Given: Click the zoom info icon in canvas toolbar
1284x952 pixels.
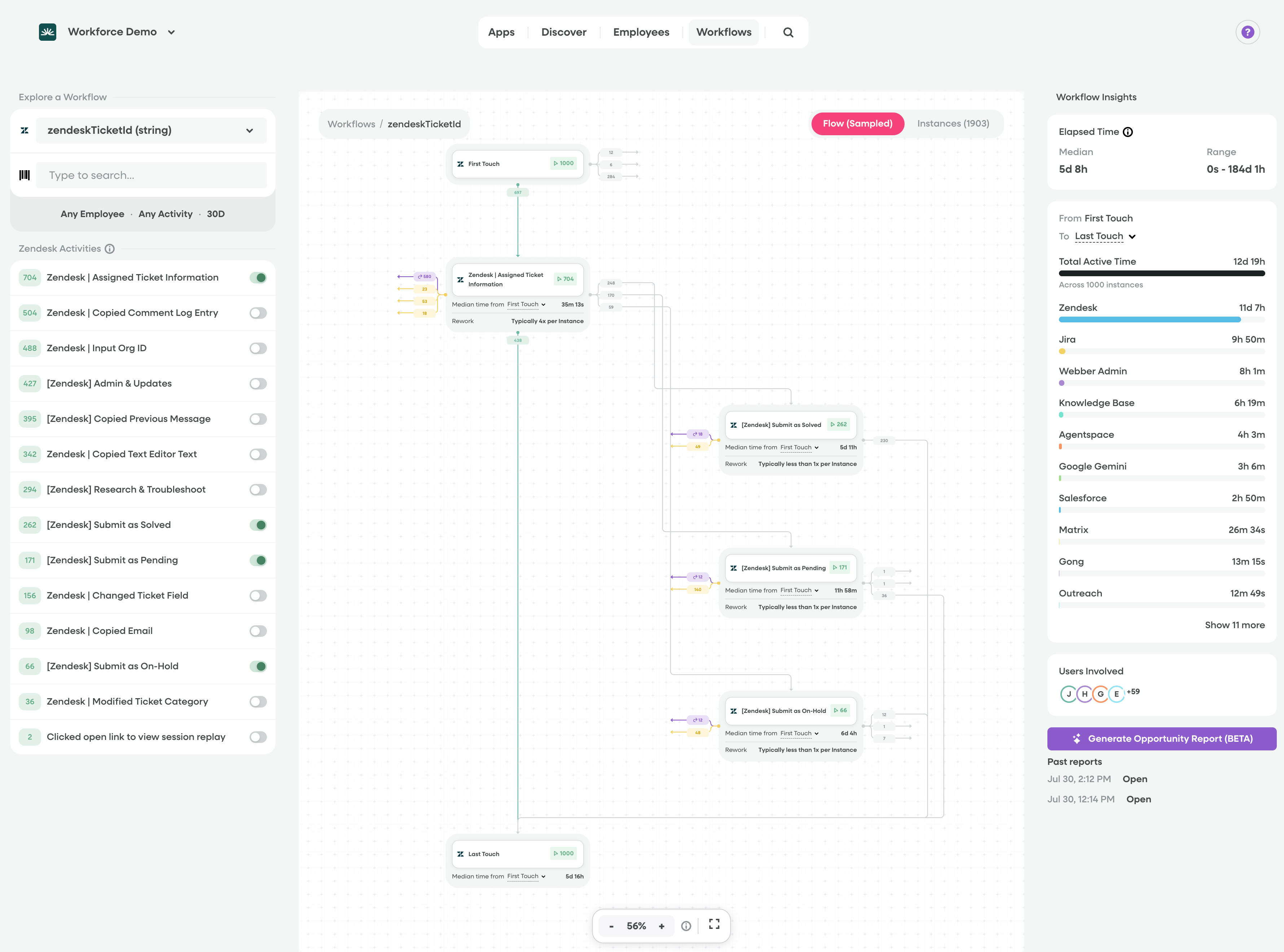Looking at the screenshot, I should 686,926.
